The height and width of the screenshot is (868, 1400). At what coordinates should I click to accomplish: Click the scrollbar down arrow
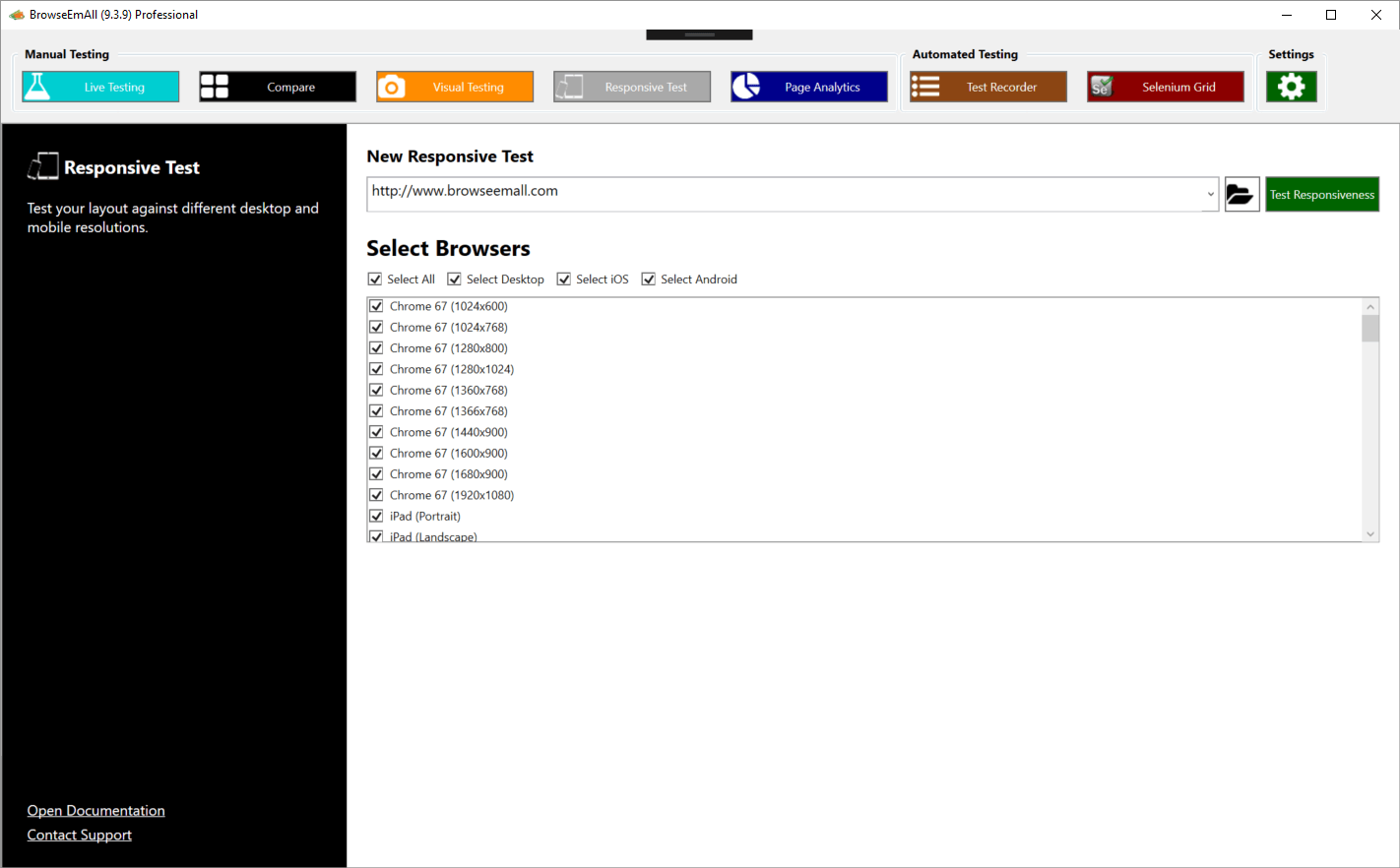1370,534
